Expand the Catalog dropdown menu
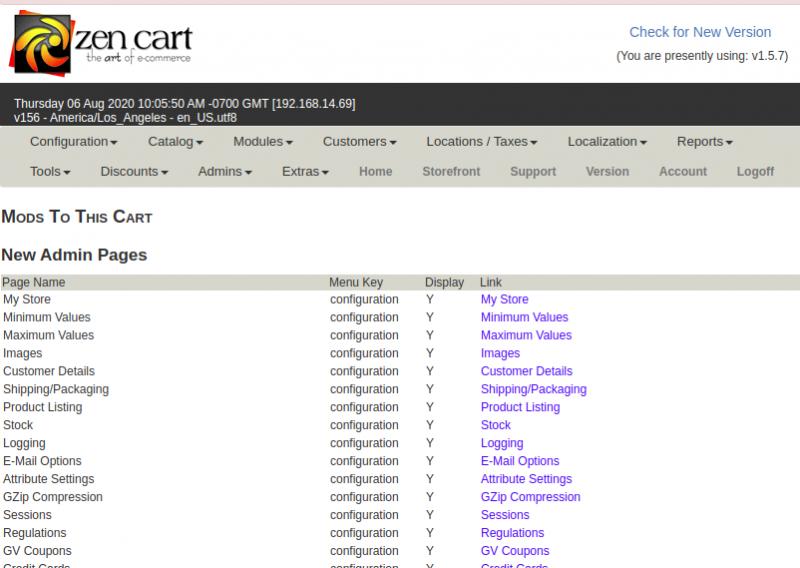 (x=176, y=141)
